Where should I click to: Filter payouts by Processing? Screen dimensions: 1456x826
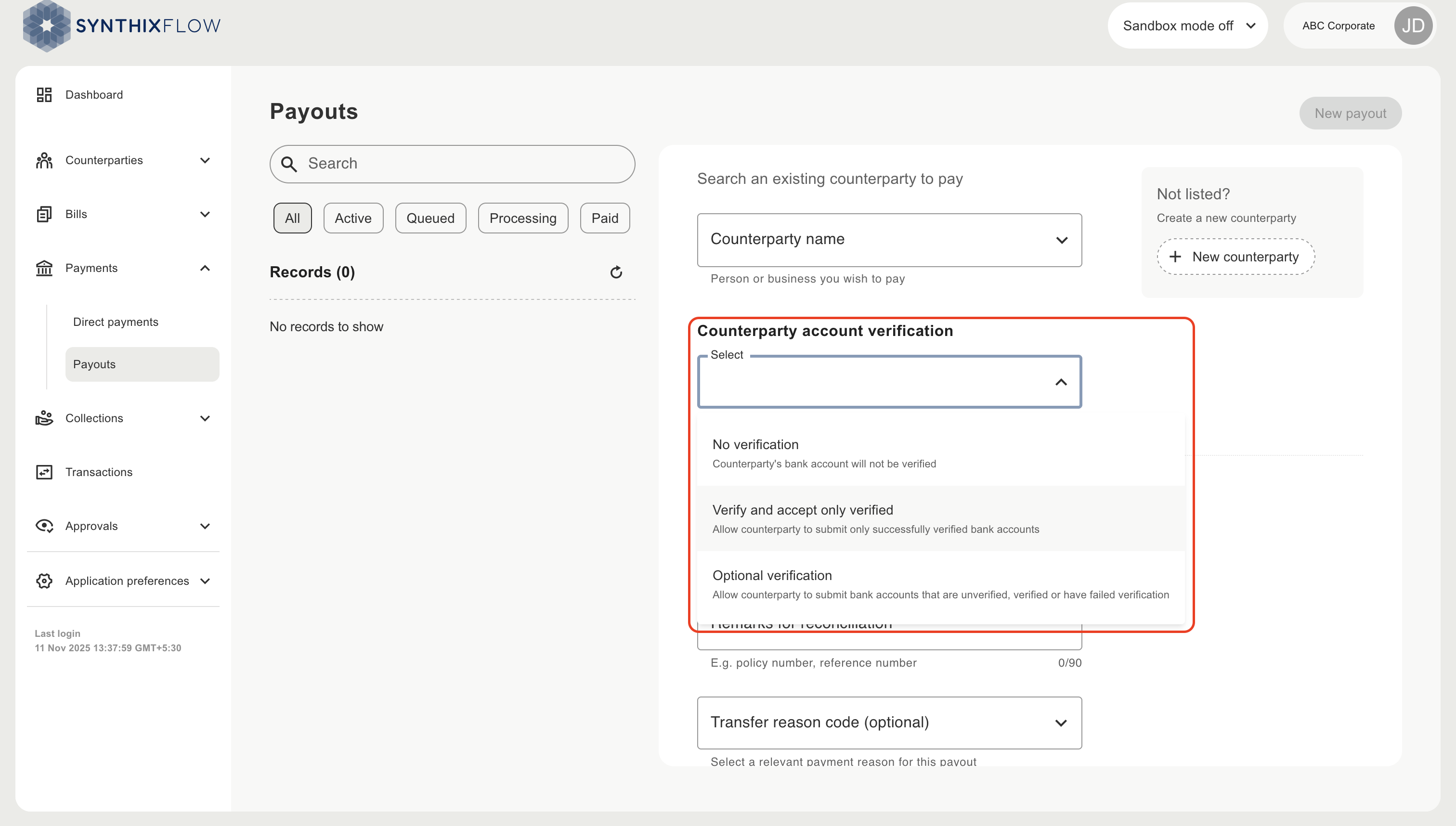tap(522, 218)
